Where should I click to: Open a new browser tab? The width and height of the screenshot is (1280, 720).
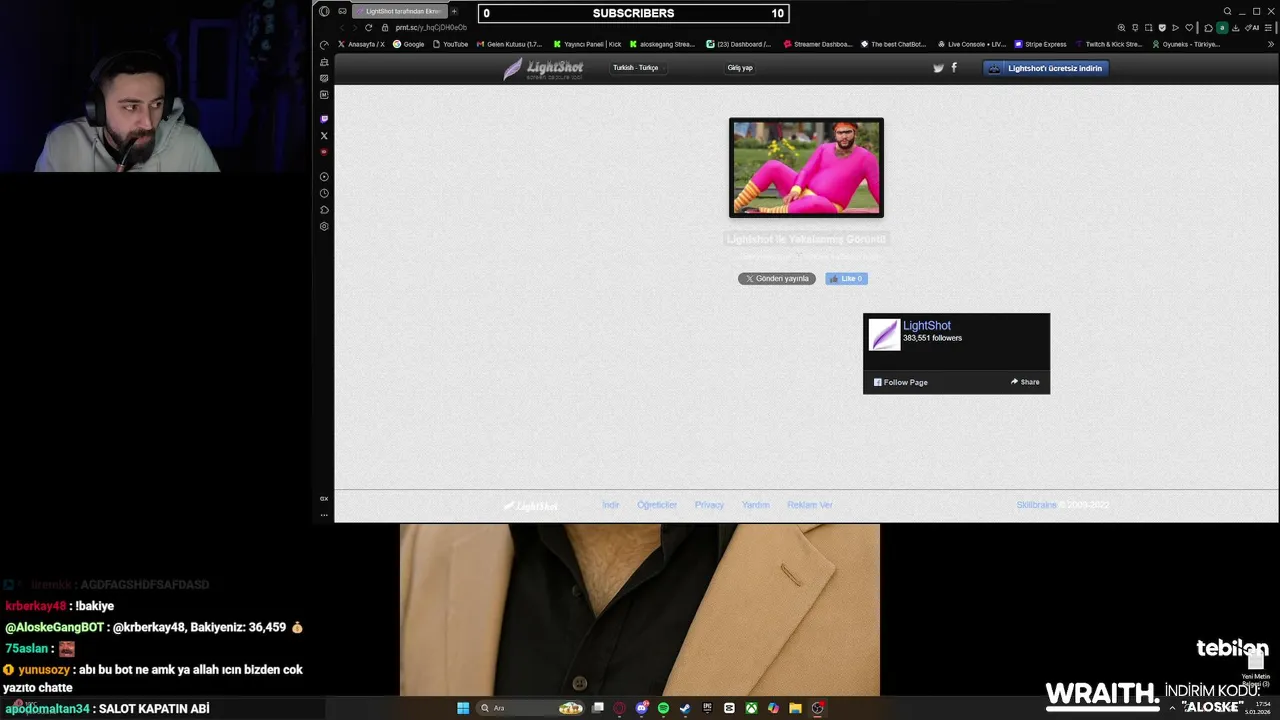454,11
